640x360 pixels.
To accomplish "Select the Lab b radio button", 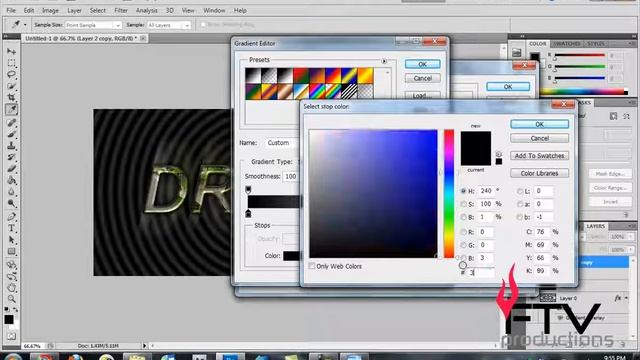I will (x=520, y=217).
